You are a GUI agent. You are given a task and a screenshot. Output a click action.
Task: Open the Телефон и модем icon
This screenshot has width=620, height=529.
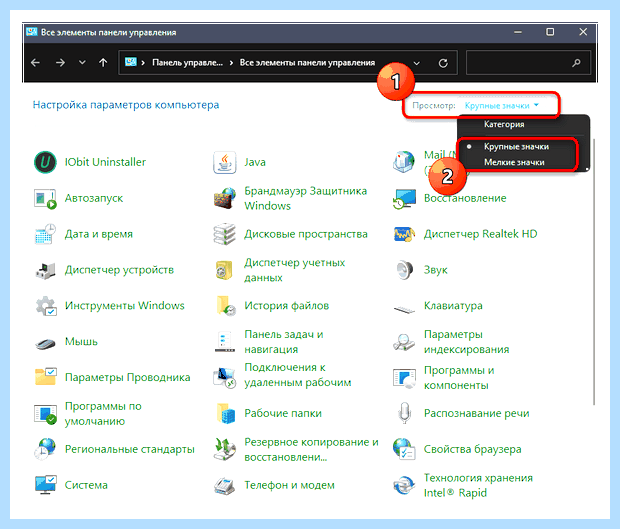225,485
